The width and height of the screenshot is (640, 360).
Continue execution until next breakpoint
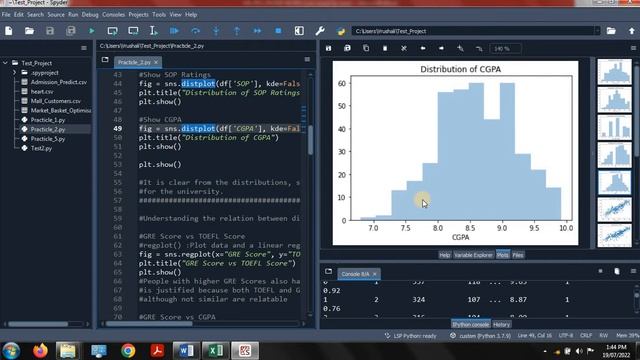pyautogui.click(x=258, y=31)
